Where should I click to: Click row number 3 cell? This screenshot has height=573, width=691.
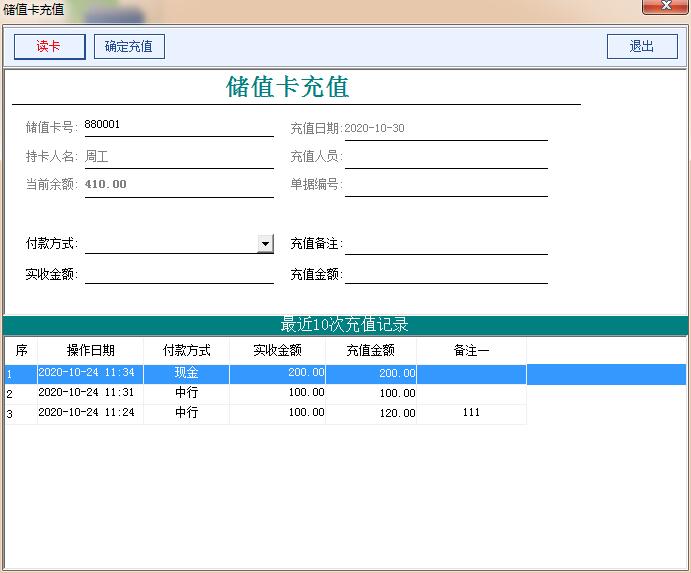pos(21,414)
